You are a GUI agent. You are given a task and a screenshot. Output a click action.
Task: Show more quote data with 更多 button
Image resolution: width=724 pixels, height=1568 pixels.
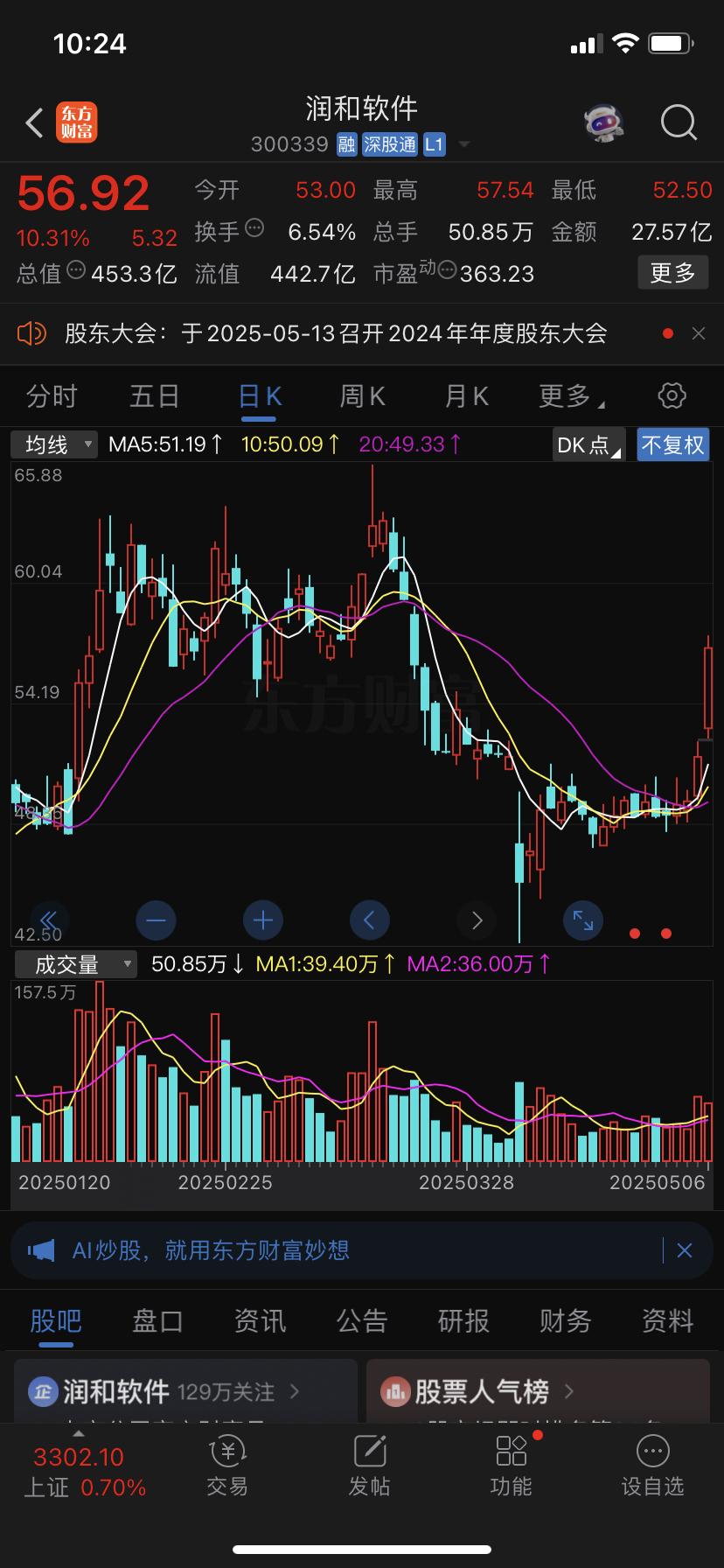coord(672,273)
